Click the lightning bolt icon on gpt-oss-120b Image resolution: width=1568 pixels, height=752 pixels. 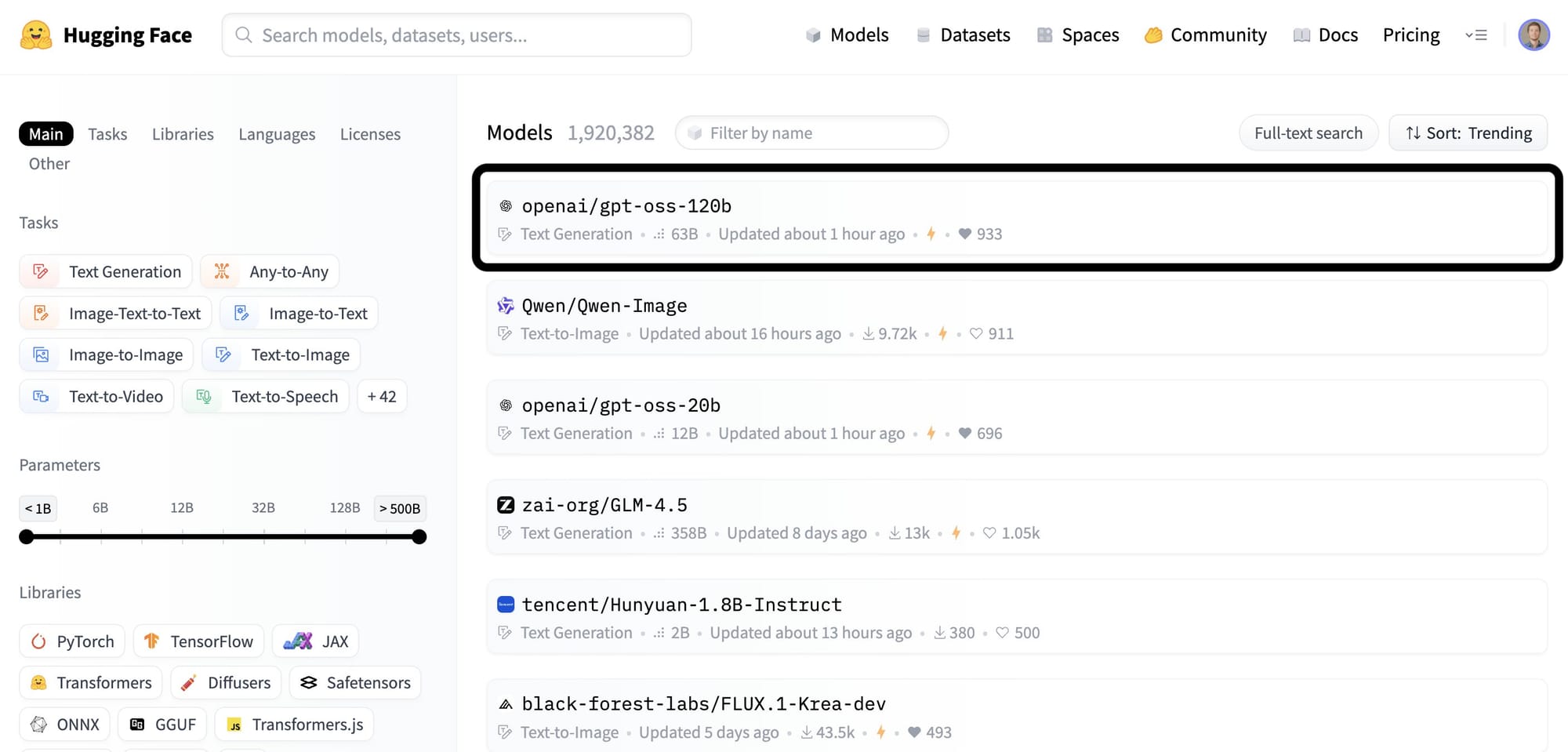click(931, 234)
